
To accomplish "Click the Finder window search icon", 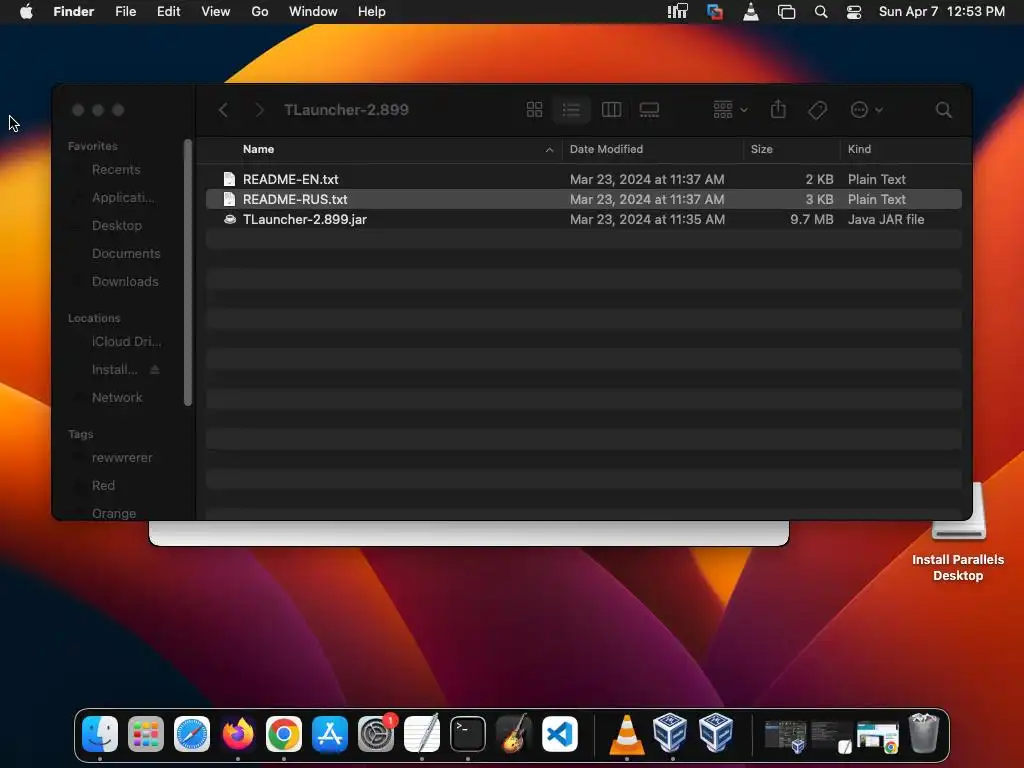I will point(943,110).
